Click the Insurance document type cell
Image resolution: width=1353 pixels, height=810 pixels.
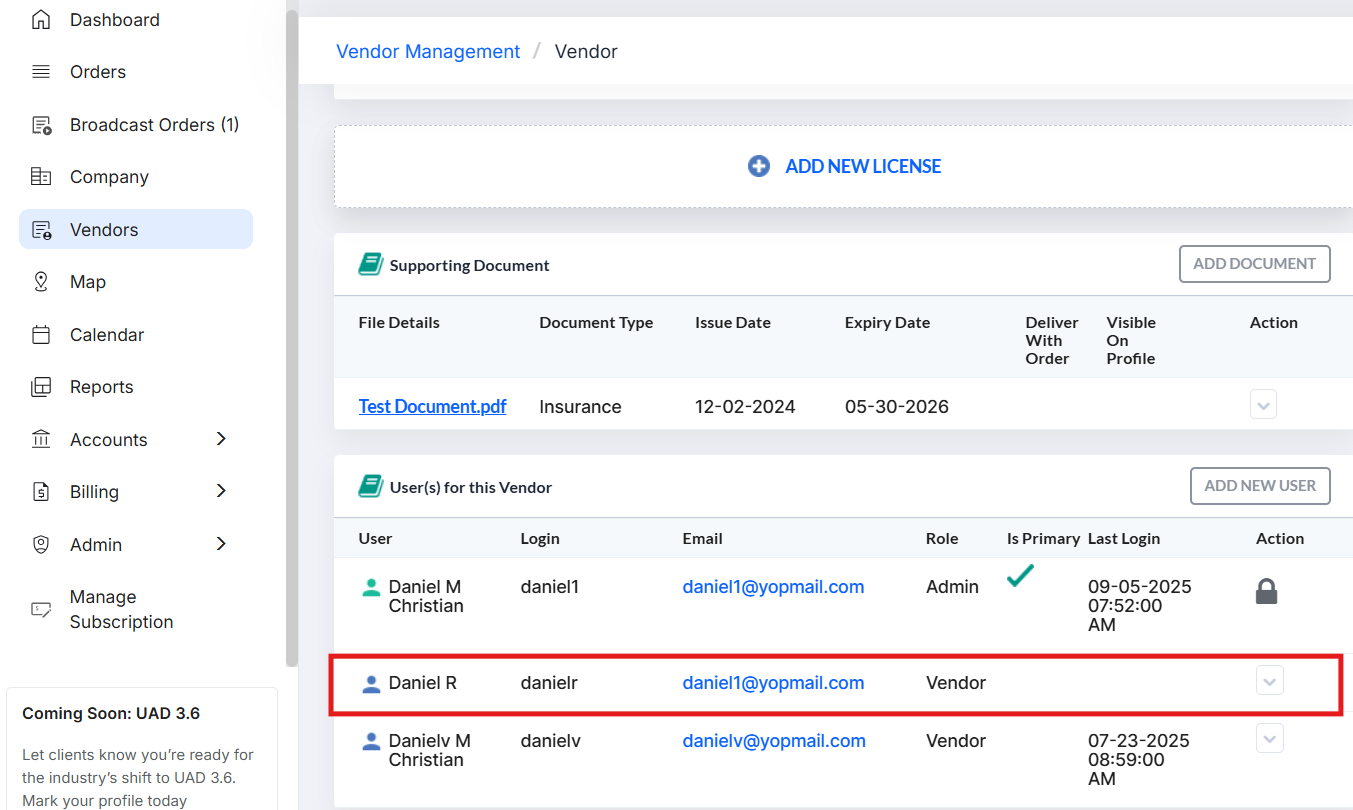pyautogui.click(x=580, y=407)
